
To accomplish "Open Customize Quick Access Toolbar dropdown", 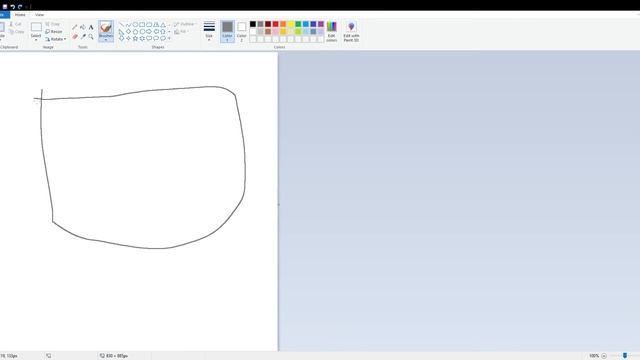I will (27, 7).
